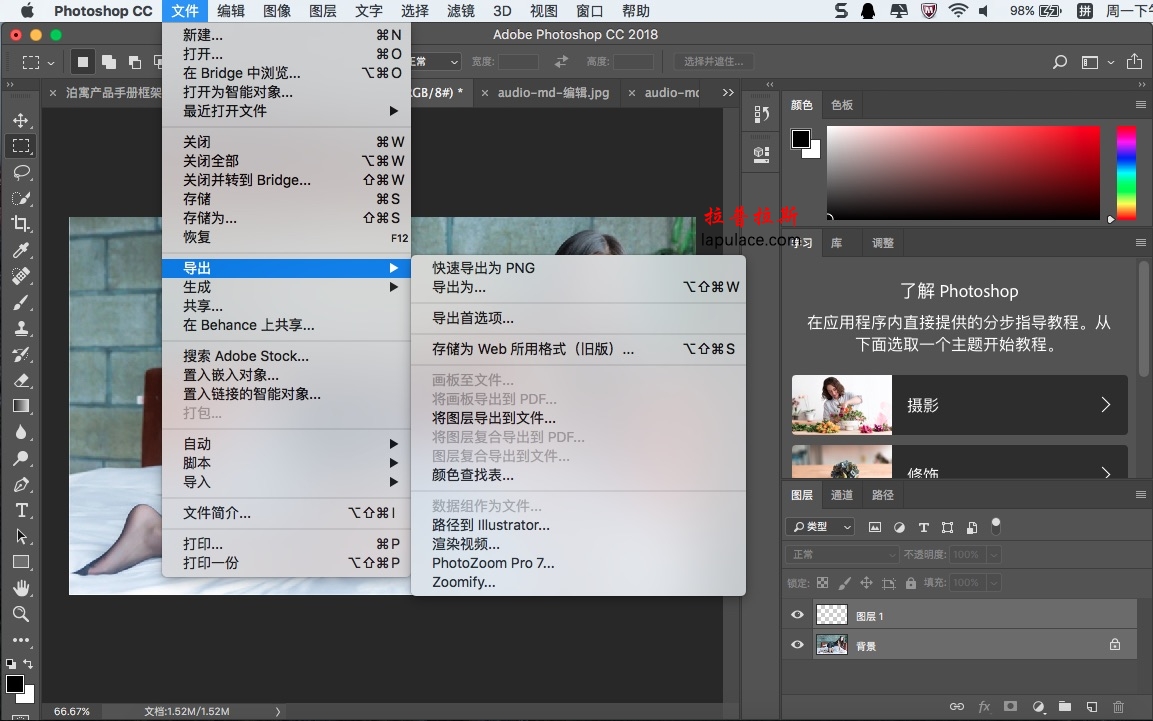Expand the 脚本 submenu

click(286, 463)
